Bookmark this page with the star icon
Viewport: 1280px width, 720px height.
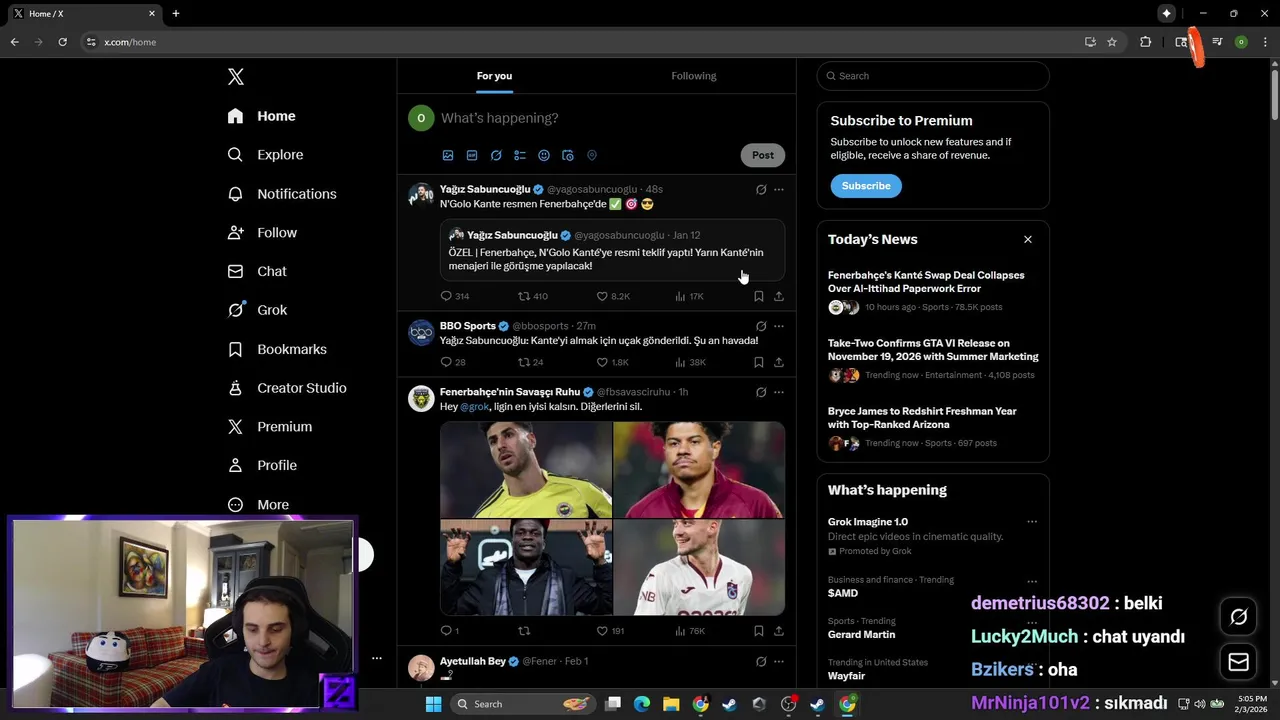click(x=1112, y=42)
